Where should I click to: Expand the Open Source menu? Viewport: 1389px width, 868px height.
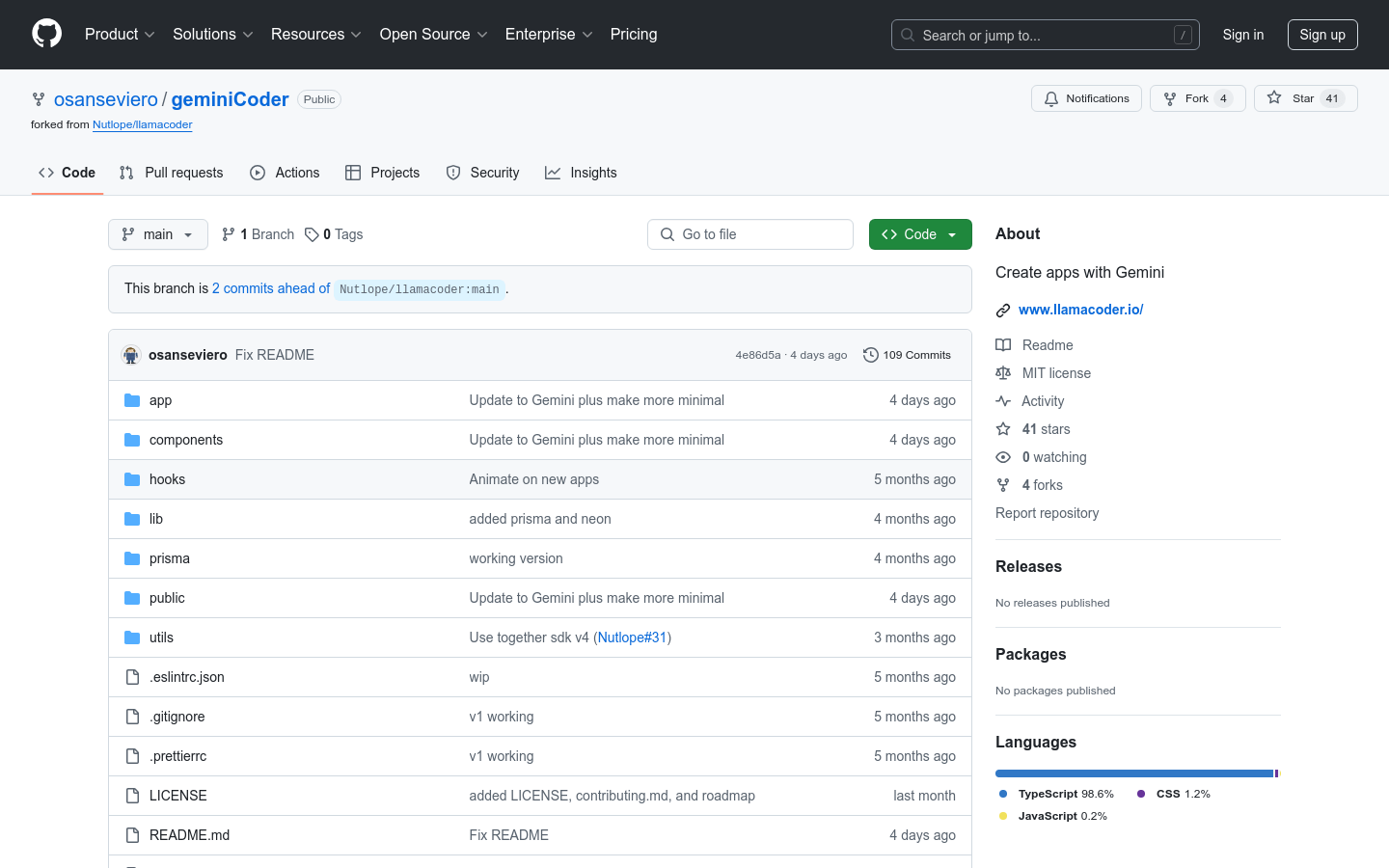click(x=434, y=34)
